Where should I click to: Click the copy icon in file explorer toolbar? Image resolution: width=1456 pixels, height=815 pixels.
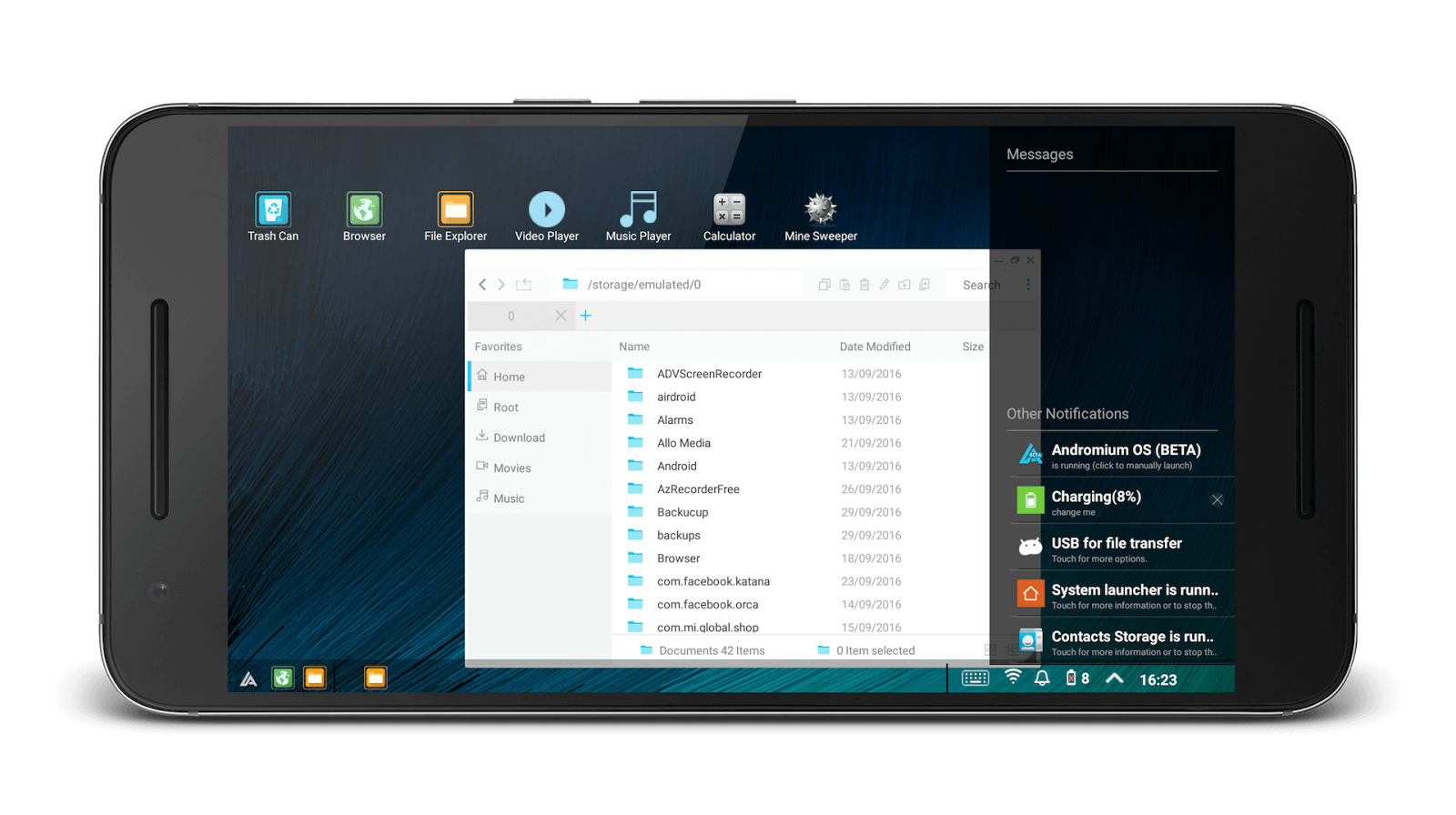[x=824, y=285]
